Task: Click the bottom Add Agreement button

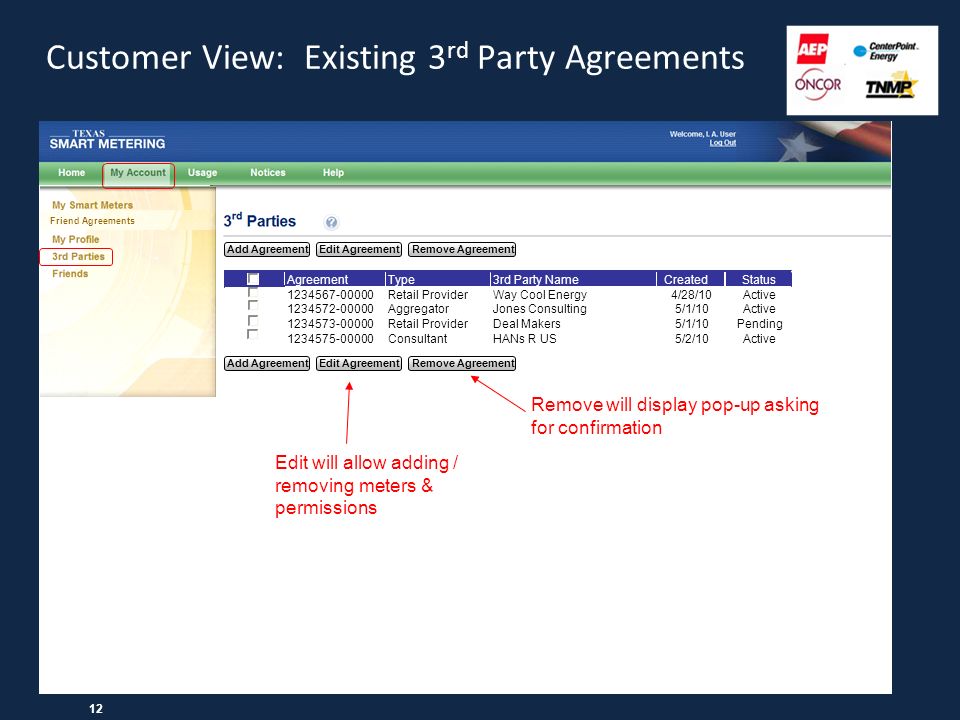Action: (x=268, y=363)
